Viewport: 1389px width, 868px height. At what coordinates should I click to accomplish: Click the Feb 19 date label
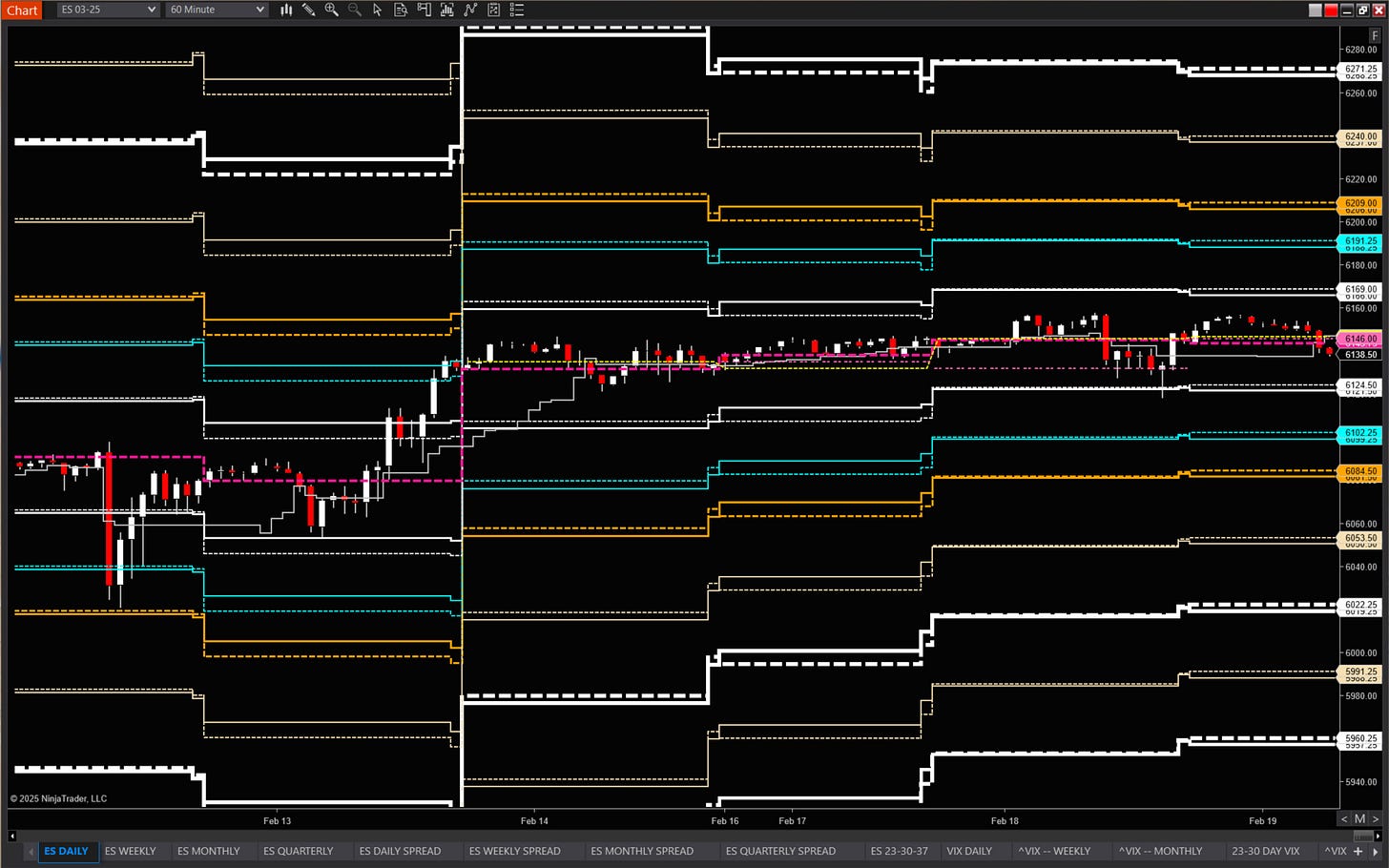(x=1262, y=820)
